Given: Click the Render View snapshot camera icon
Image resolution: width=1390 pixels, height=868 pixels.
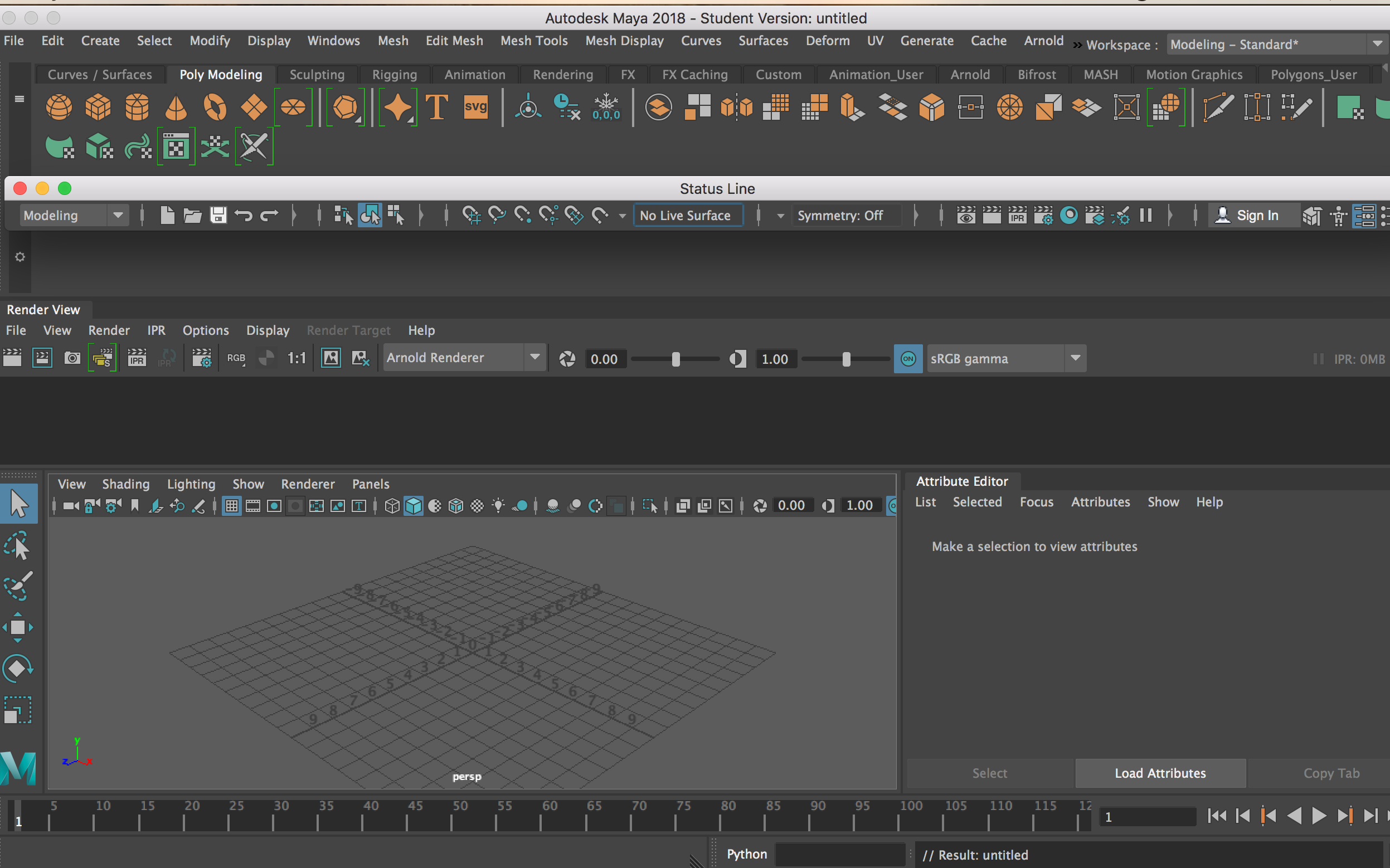Looking at the screenshot, I should tap(72, 358).
